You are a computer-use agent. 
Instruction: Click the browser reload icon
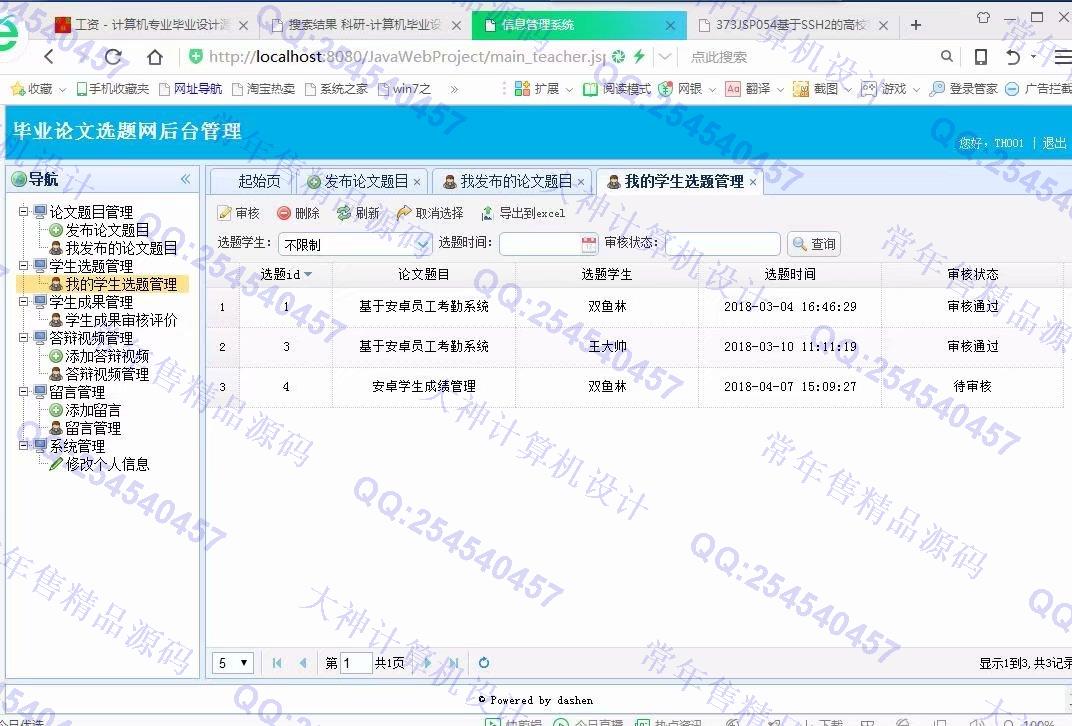click(113, 57)
